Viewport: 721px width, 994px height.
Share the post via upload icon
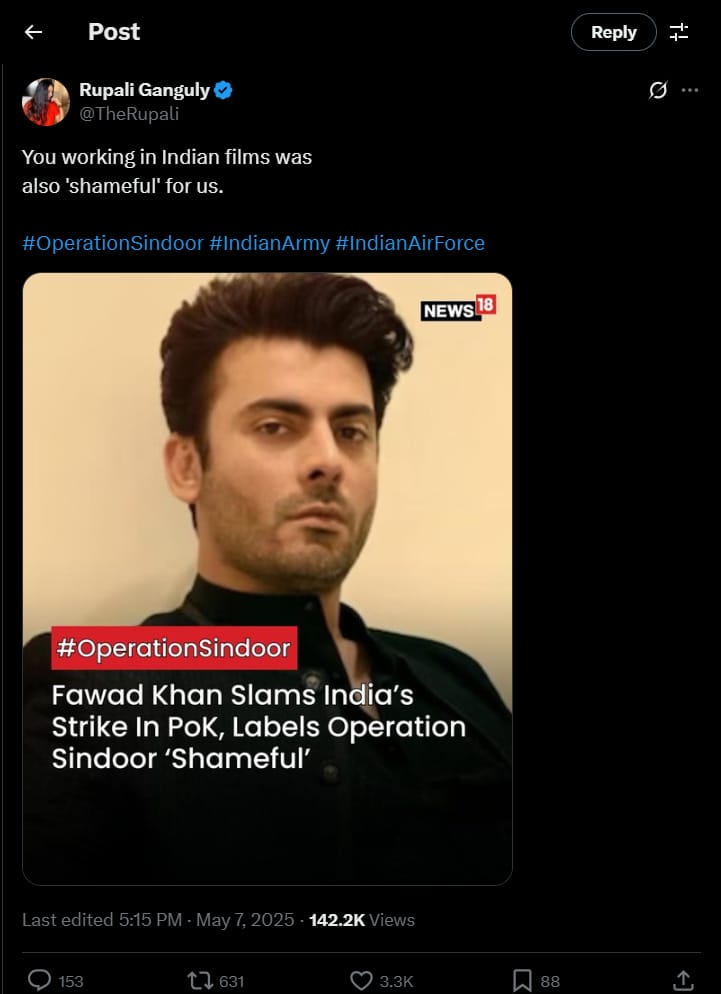(x=682, y=980)
